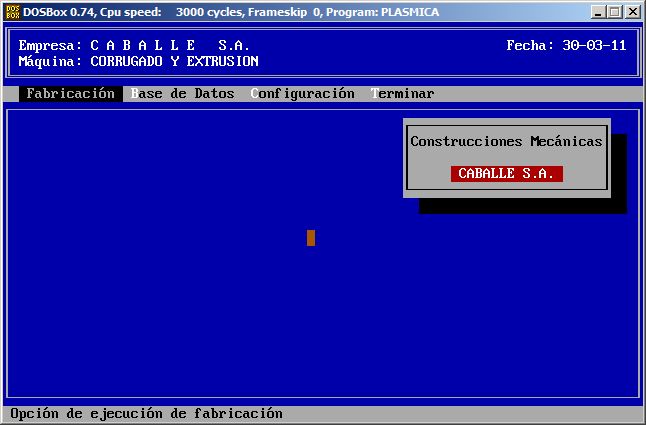Click the Empresa company name in the header
Viewport: 646px width, 425px height.
point(170,46)
